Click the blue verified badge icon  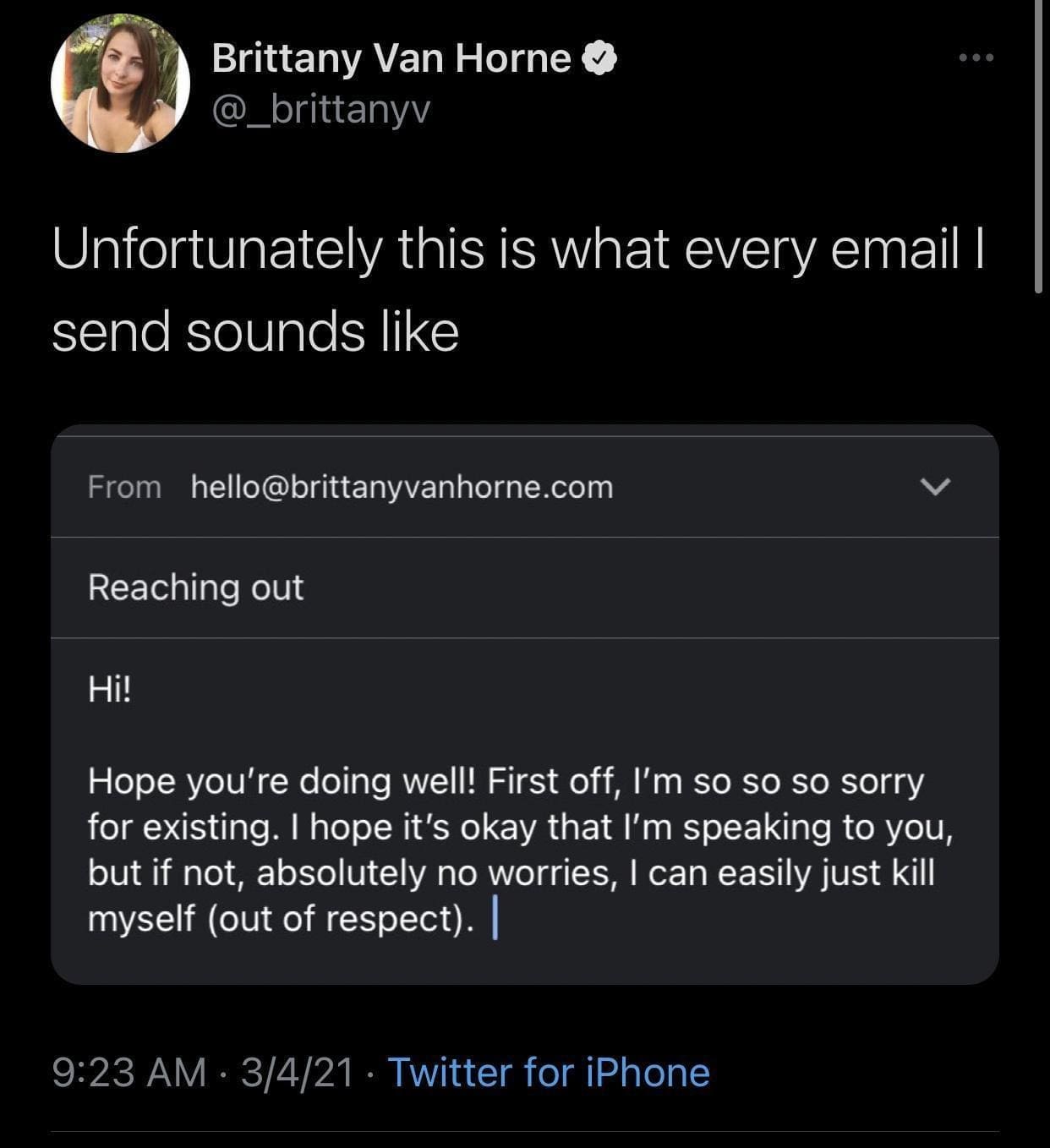(599, 58)
